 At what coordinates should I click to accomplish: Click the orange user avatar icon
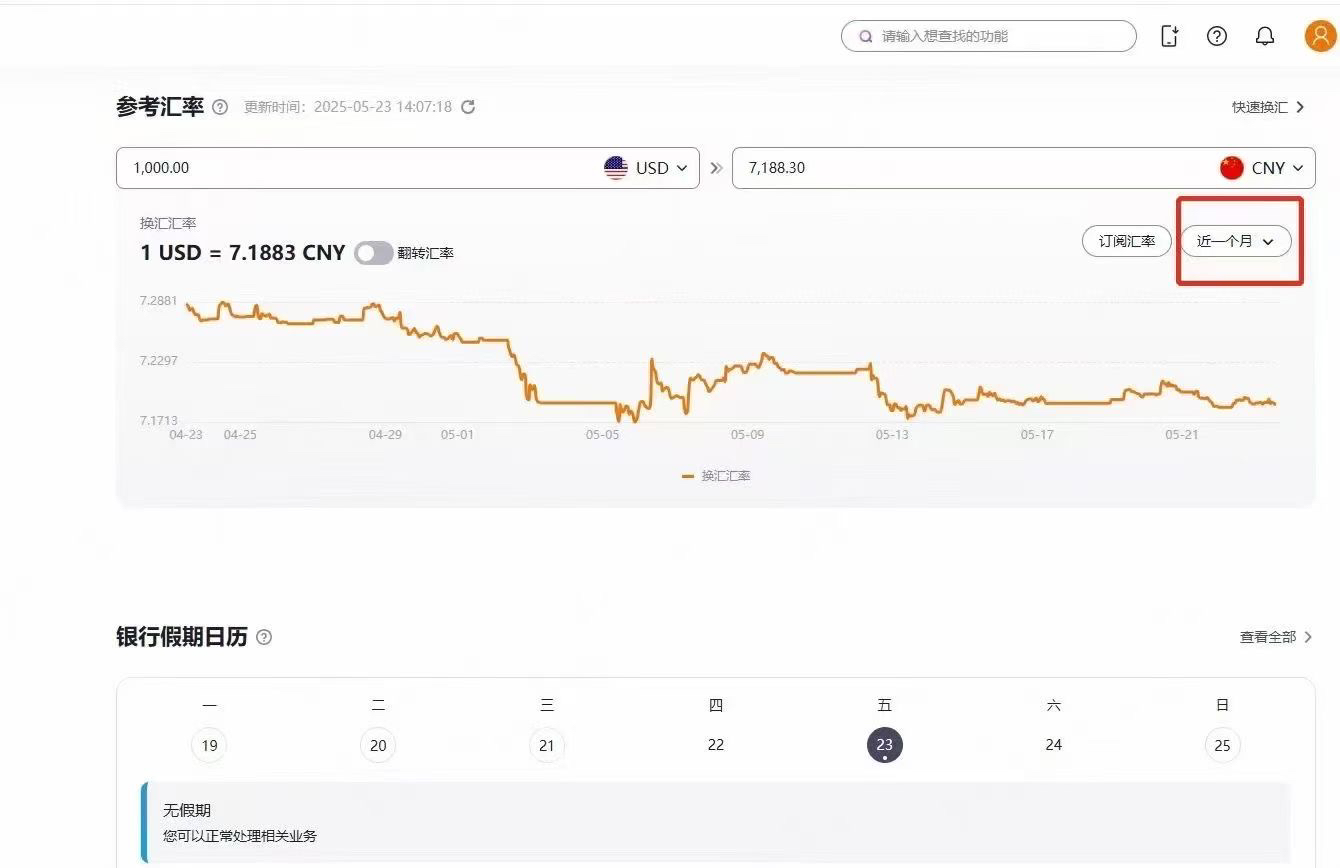1320,36
